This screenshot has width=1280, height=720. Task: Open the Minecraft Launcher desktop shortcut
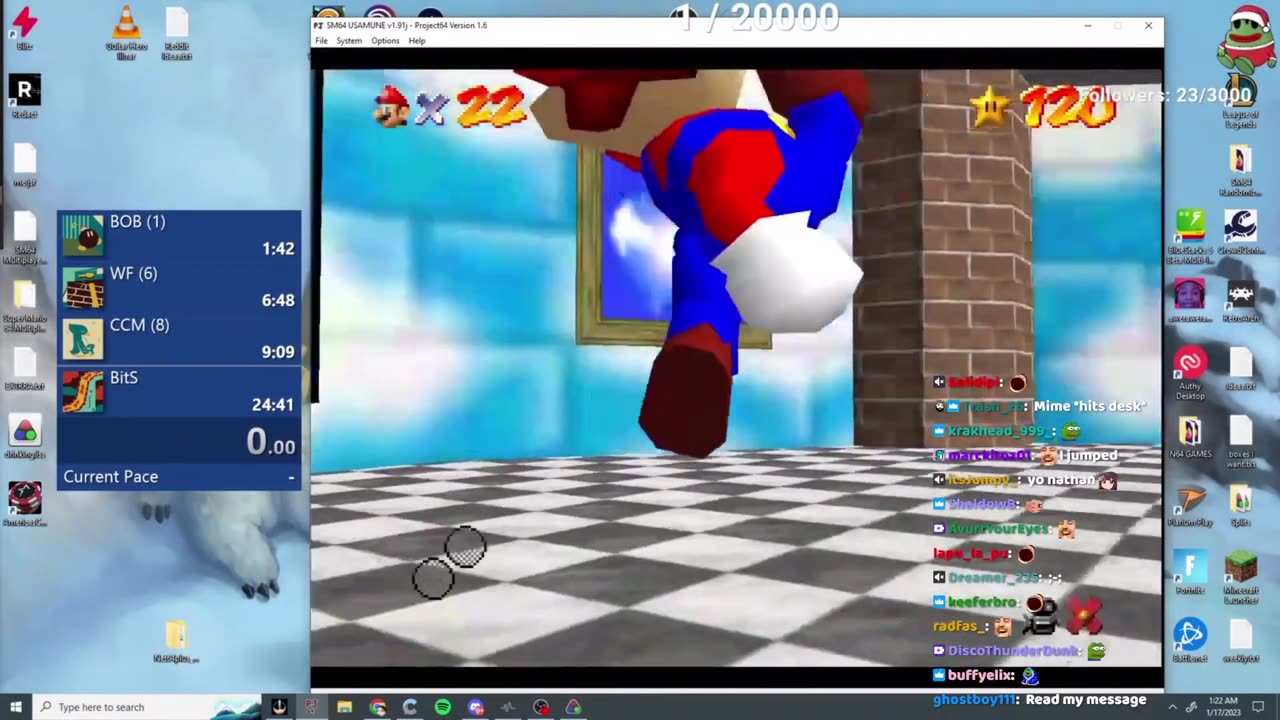[x=1241, y=575]
